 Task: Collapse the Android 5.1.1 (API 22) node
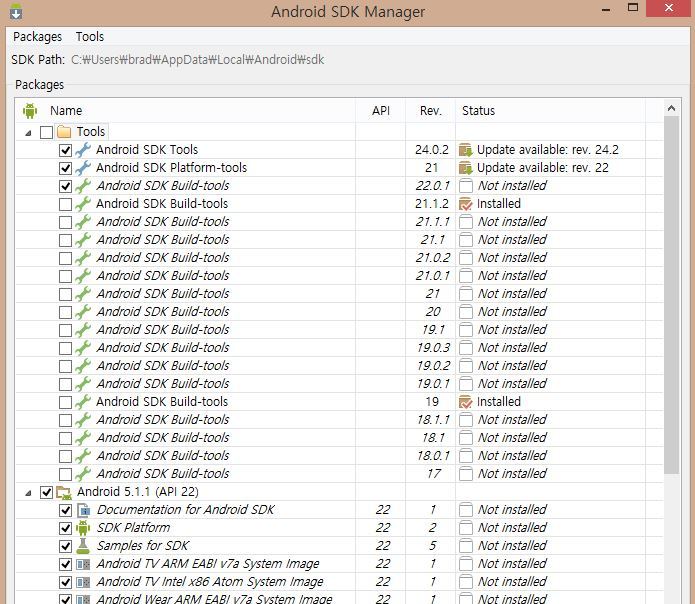(x=28, y=493)
